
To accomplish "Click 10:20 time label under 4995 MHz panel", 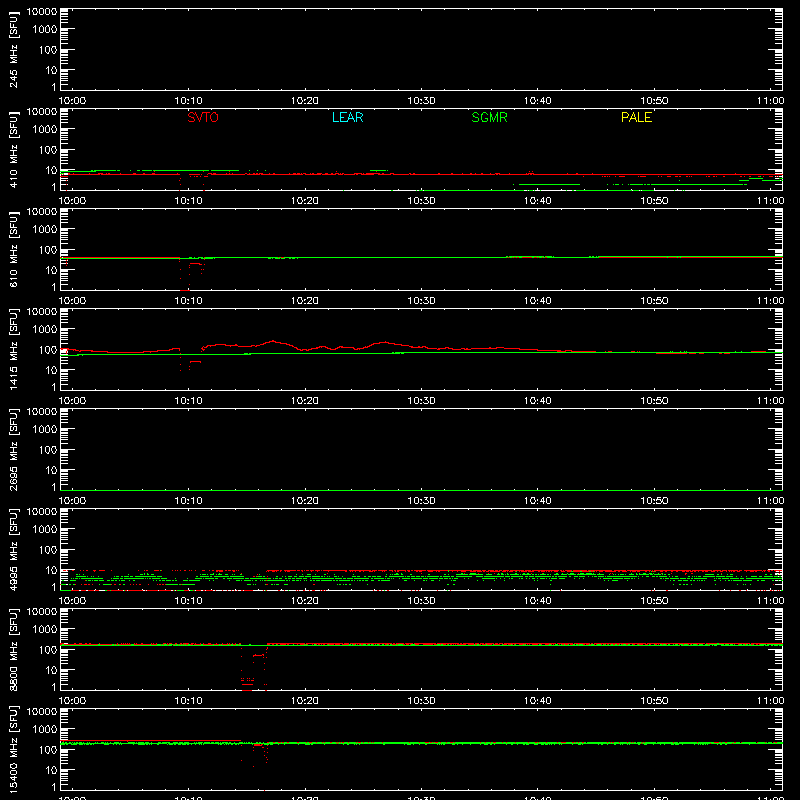I will click(305, 601).
